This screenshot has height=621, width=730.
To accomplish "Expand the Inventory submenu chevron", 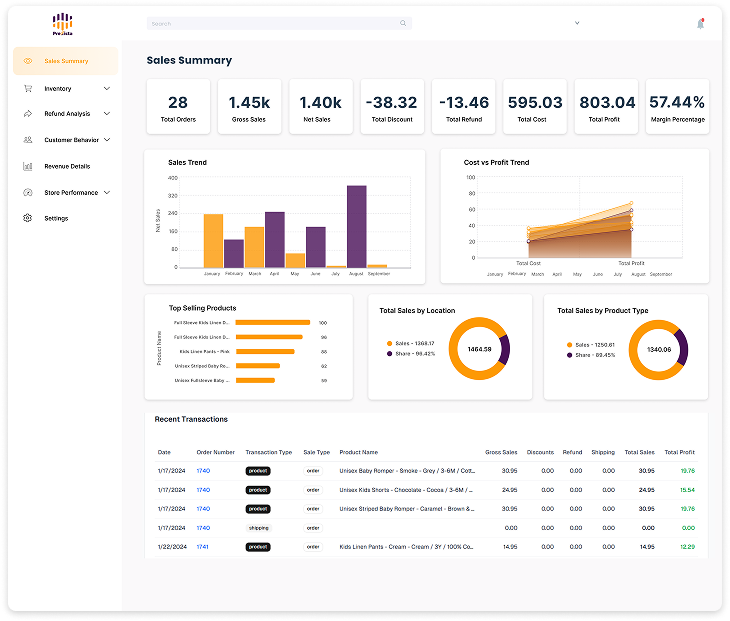I will coord(107,88).
